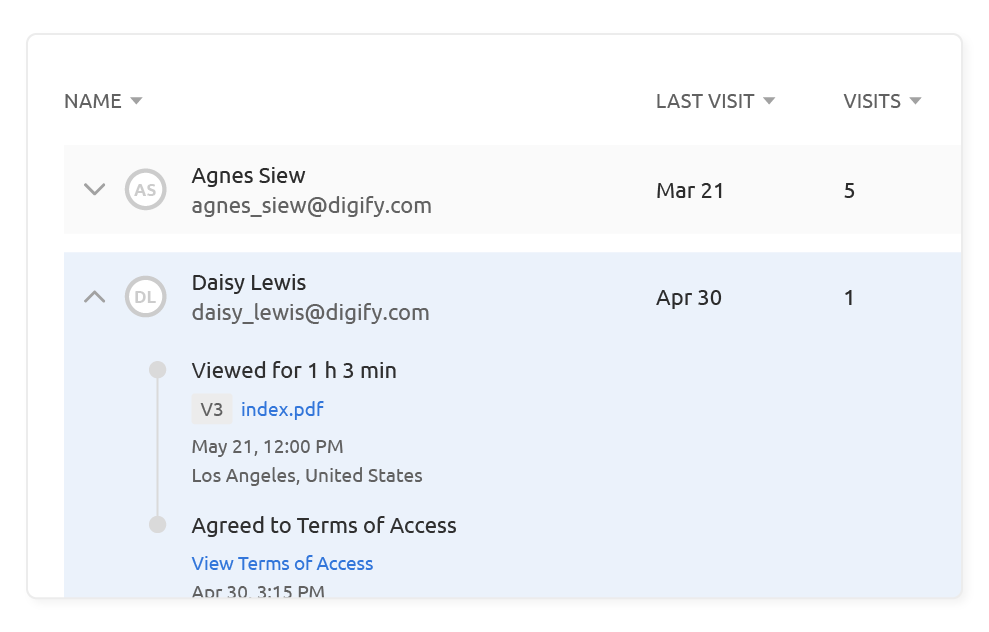Click the NAME column header

tap(93, 101)
